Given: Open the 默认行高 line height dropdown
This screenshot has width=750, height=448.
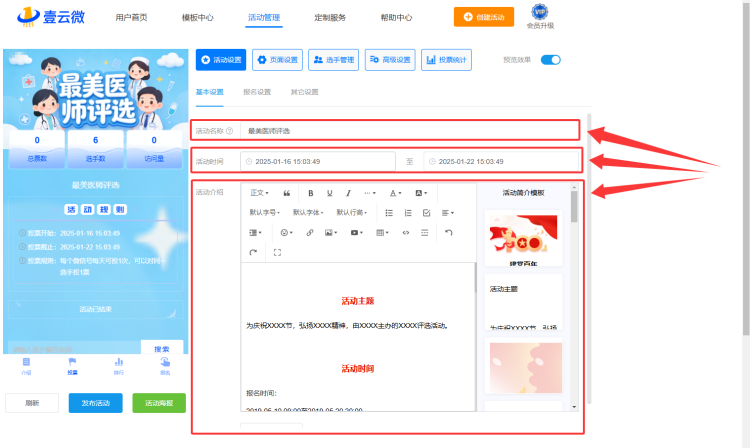Looking at the screenshot, I should 352,213.
